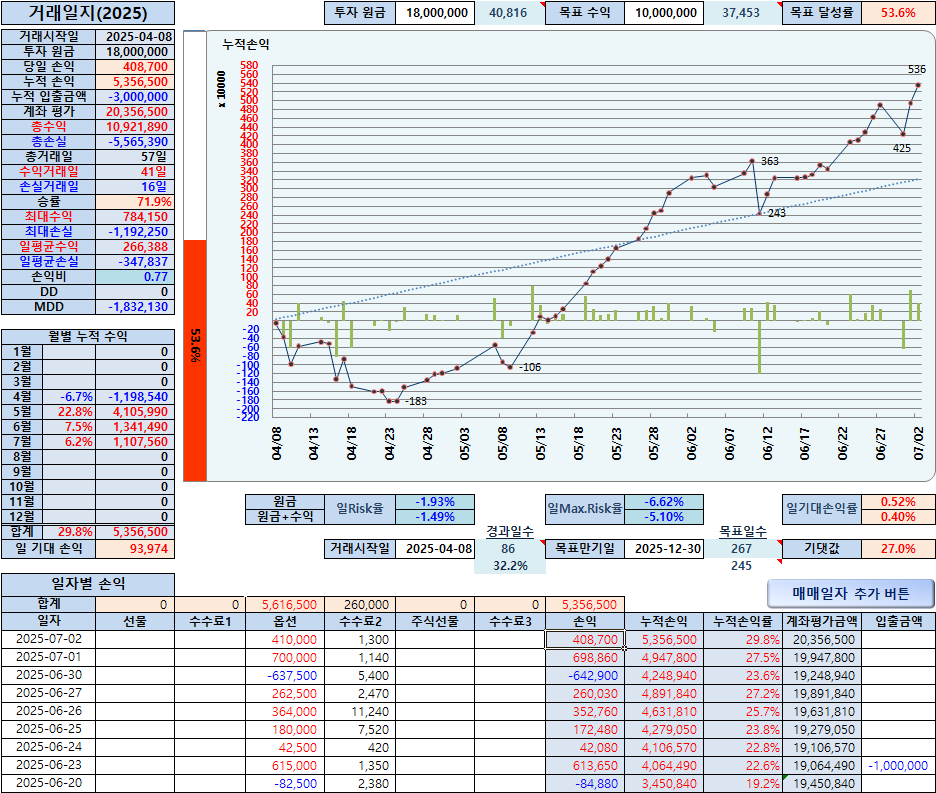Select the date cell 2025-06-30
Screen dimensions: 936x793
[49, 675]
